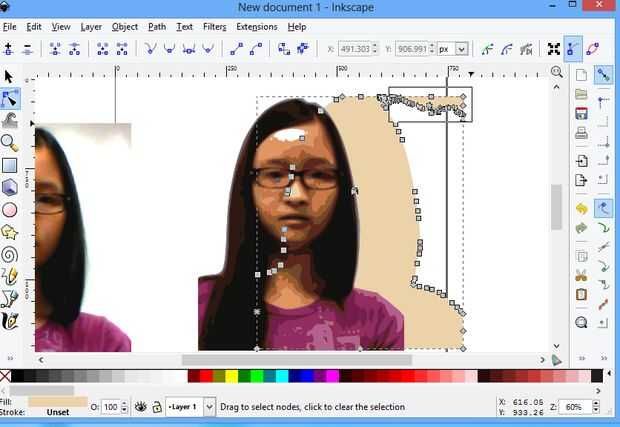Toggle show transformation handles for nodes
Viewport: 620px width, 427px height.
click(x=554, y=49)
